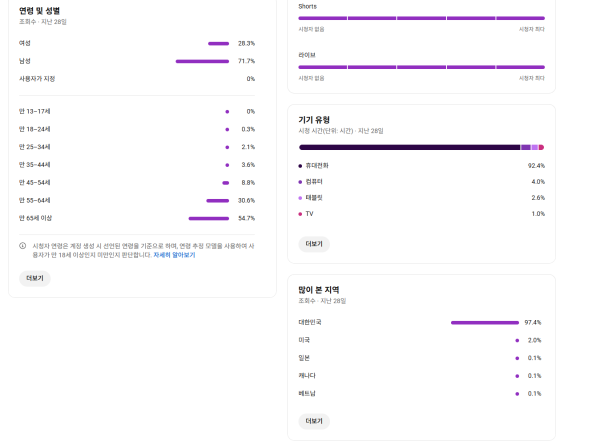Image resolution: width=600 pixels, height=442 pixels.
Task: Click the Shorts viewer activity bar
Action: [x=421, y=18]
